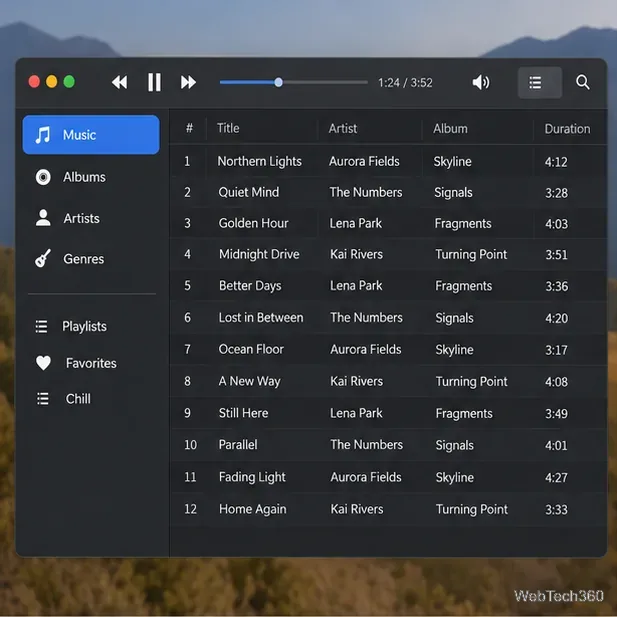Click artist Kai Rivers in Midnight Drive row

pos(356,254)
